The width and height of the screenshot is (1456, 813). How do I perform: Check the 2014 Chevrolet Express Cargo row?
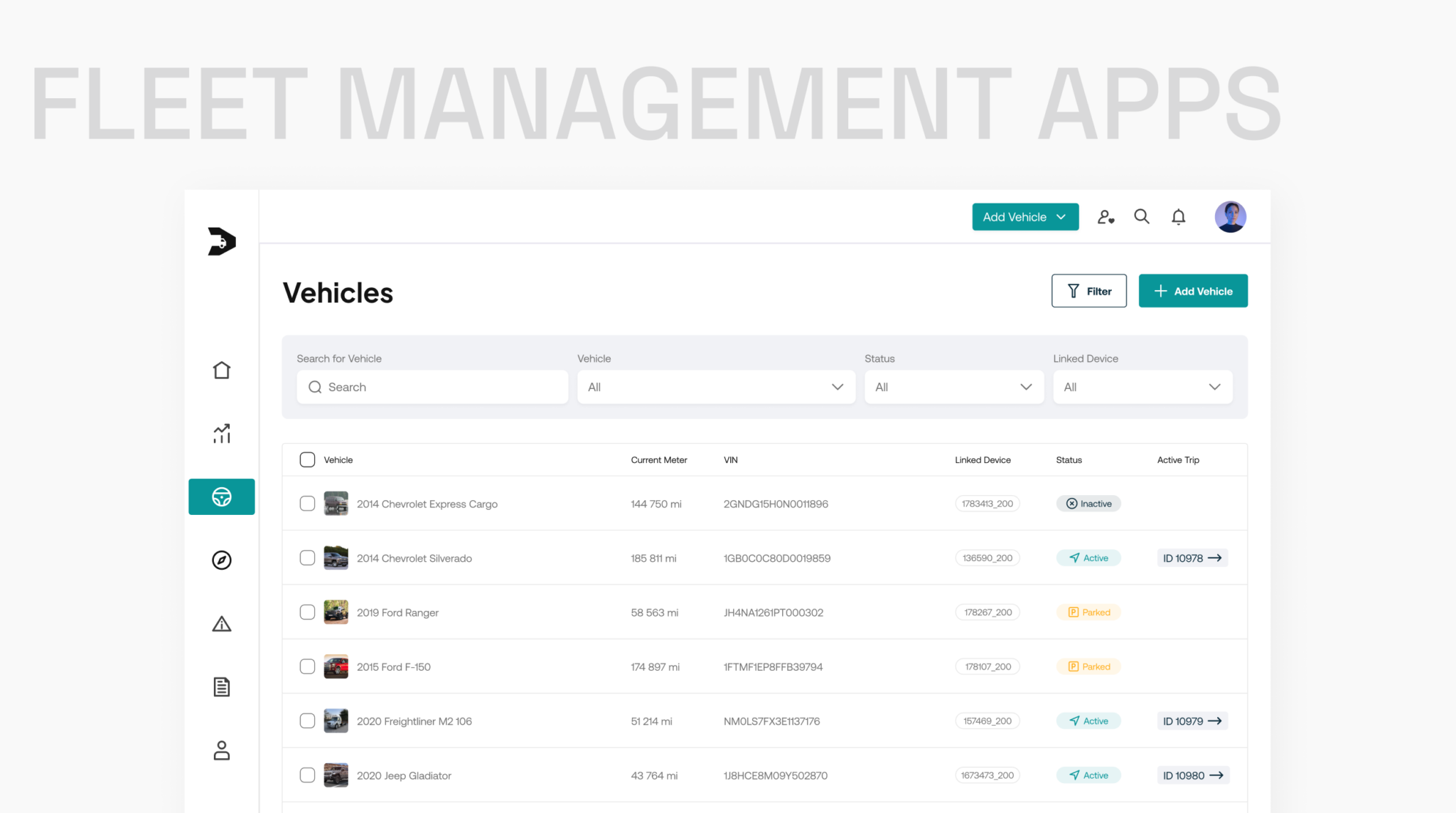[307, 504]
